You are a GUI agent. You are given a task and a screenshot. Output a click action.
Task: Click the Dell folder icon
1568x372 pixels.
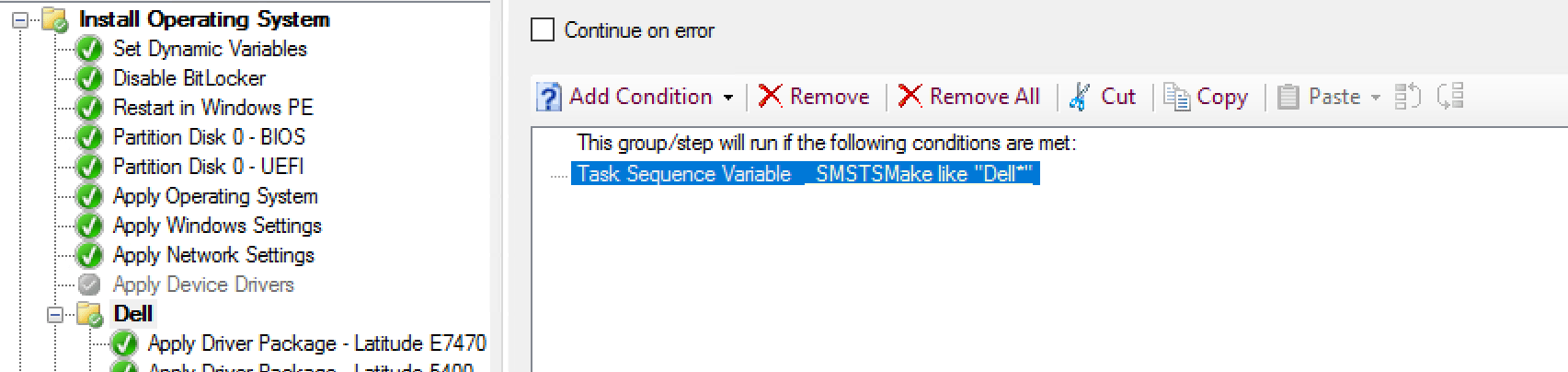coord(90,314)
